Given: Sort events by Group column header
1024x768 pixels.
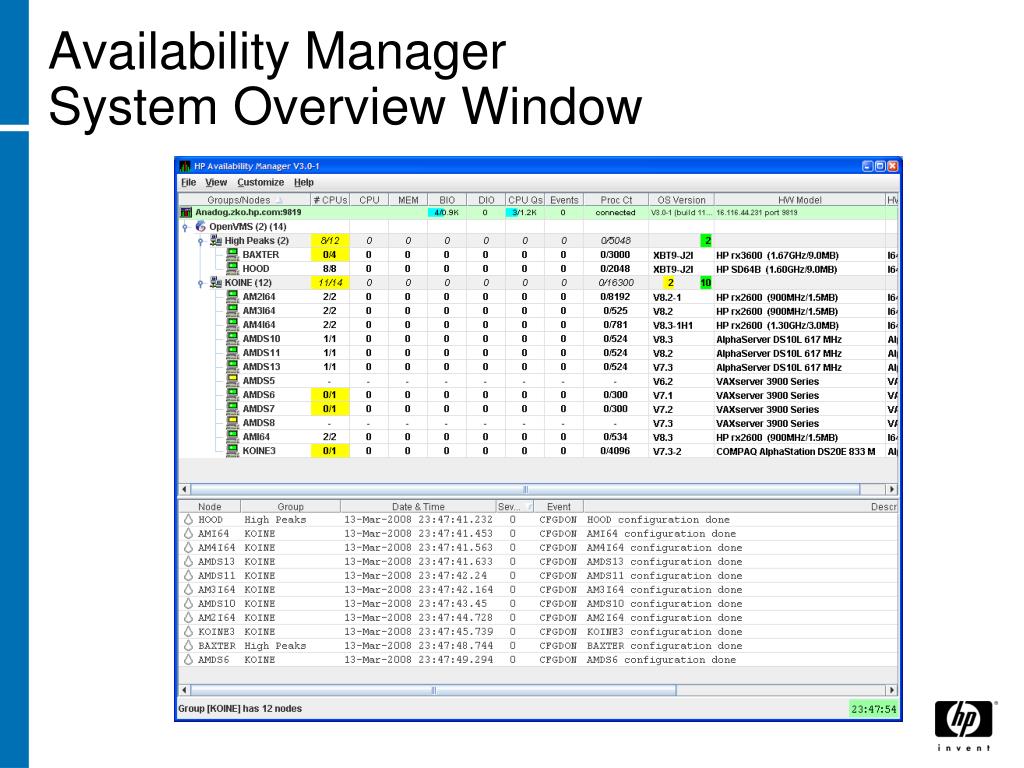Looking at the screenshot, I should pos(291,507).
